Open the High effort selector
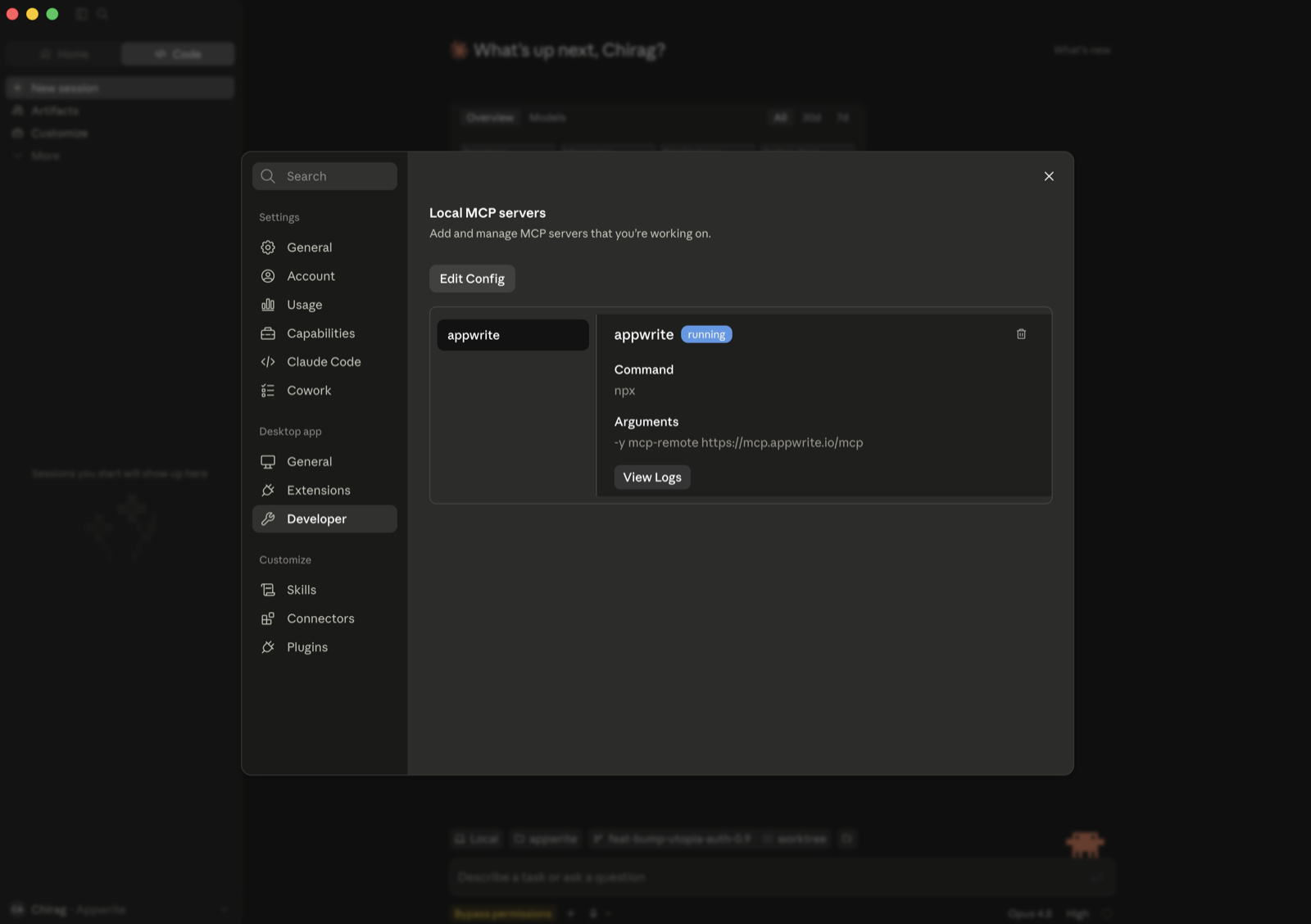The width and height of the screenshot is (1311, 924). point(1077,913)
